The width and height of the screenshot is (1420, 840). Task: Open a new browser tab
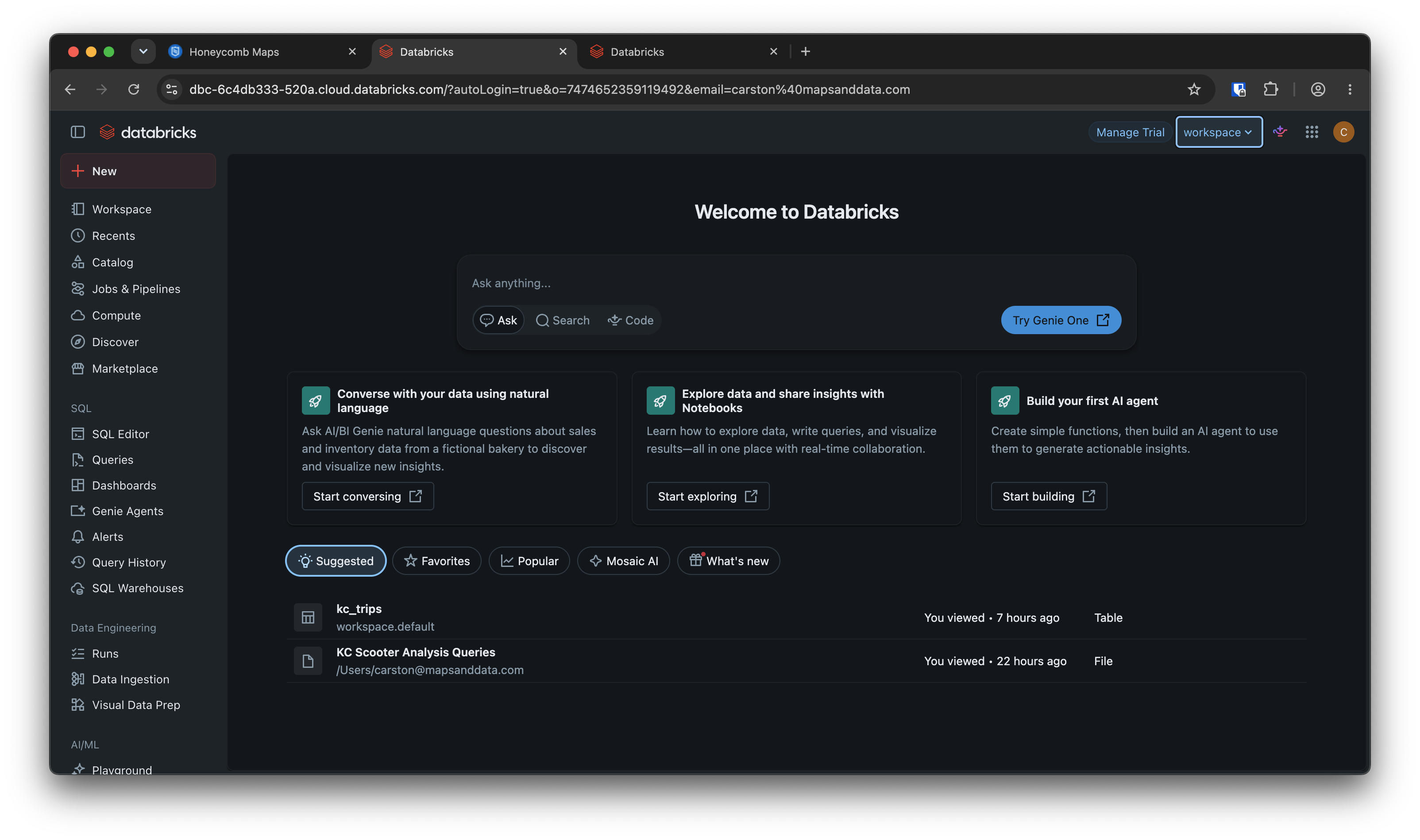806,51
